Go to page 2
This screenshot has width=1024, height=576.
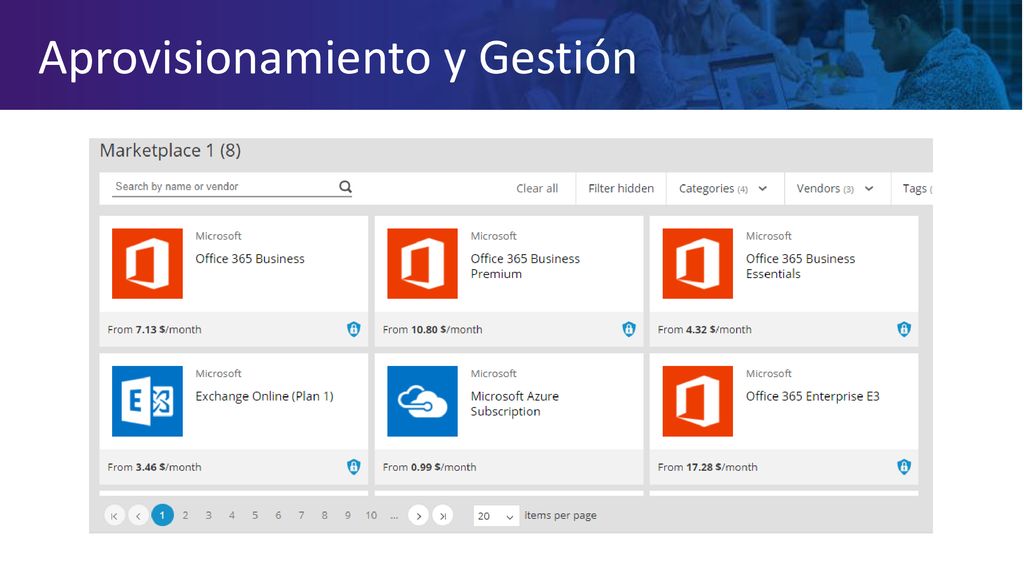(x=185, y=515)
